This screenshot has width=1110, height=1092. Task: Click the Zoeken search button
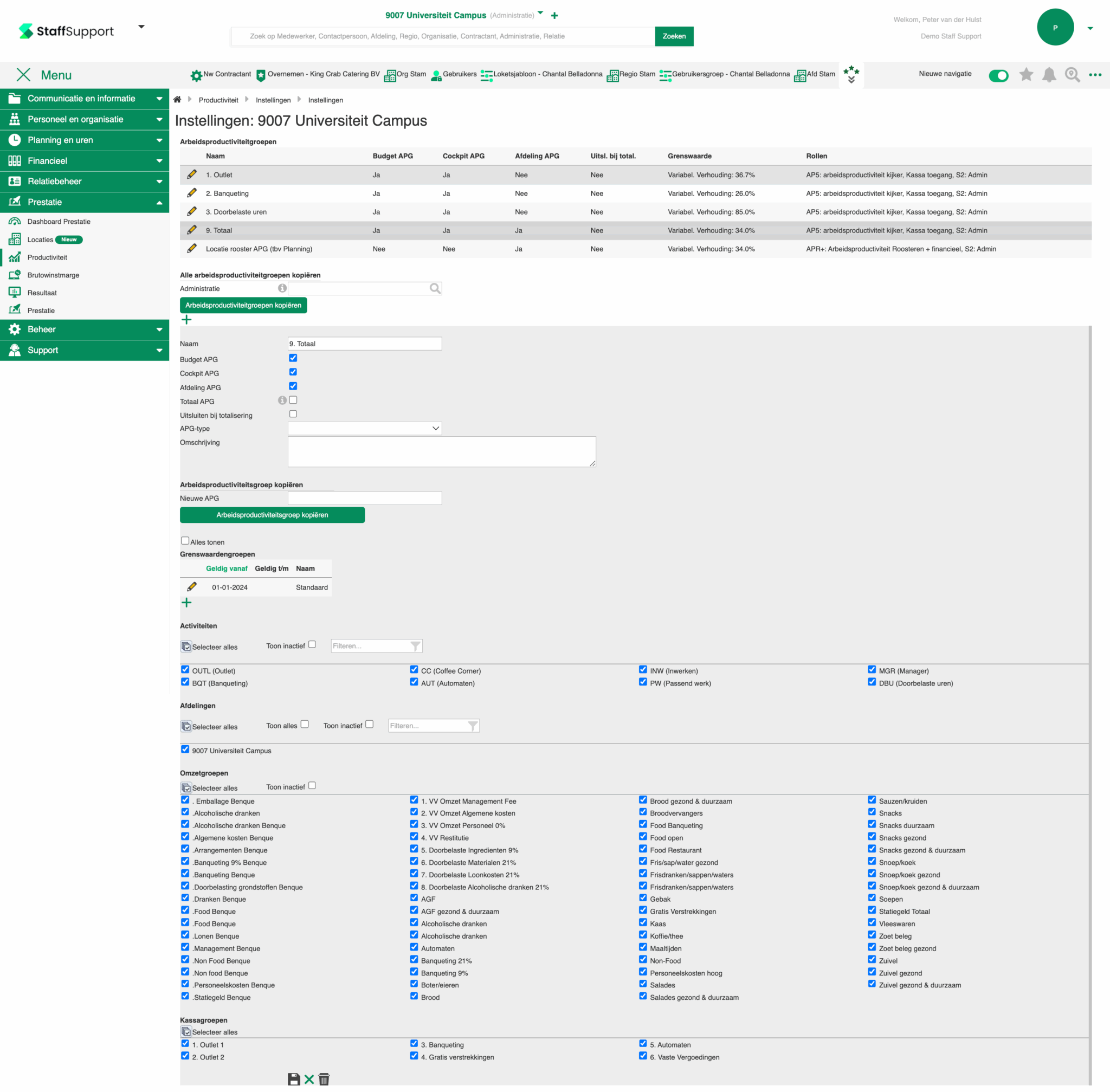674,36
